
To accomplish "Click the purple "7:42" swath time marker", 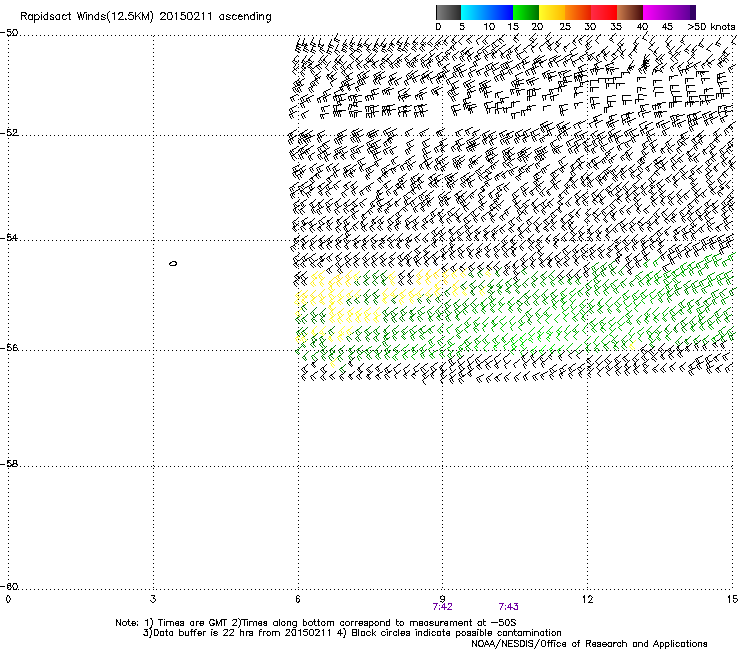I will click(442, 607).
